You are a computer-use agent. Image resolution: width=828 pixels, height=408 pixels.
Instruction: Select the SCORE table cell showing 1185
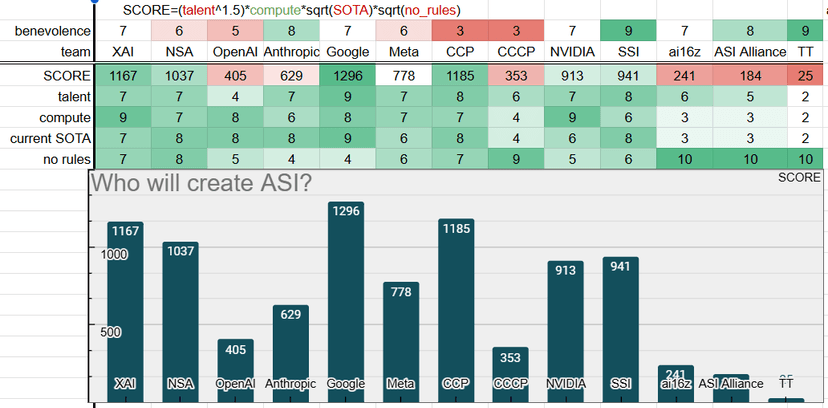click(x=460, y=76)
